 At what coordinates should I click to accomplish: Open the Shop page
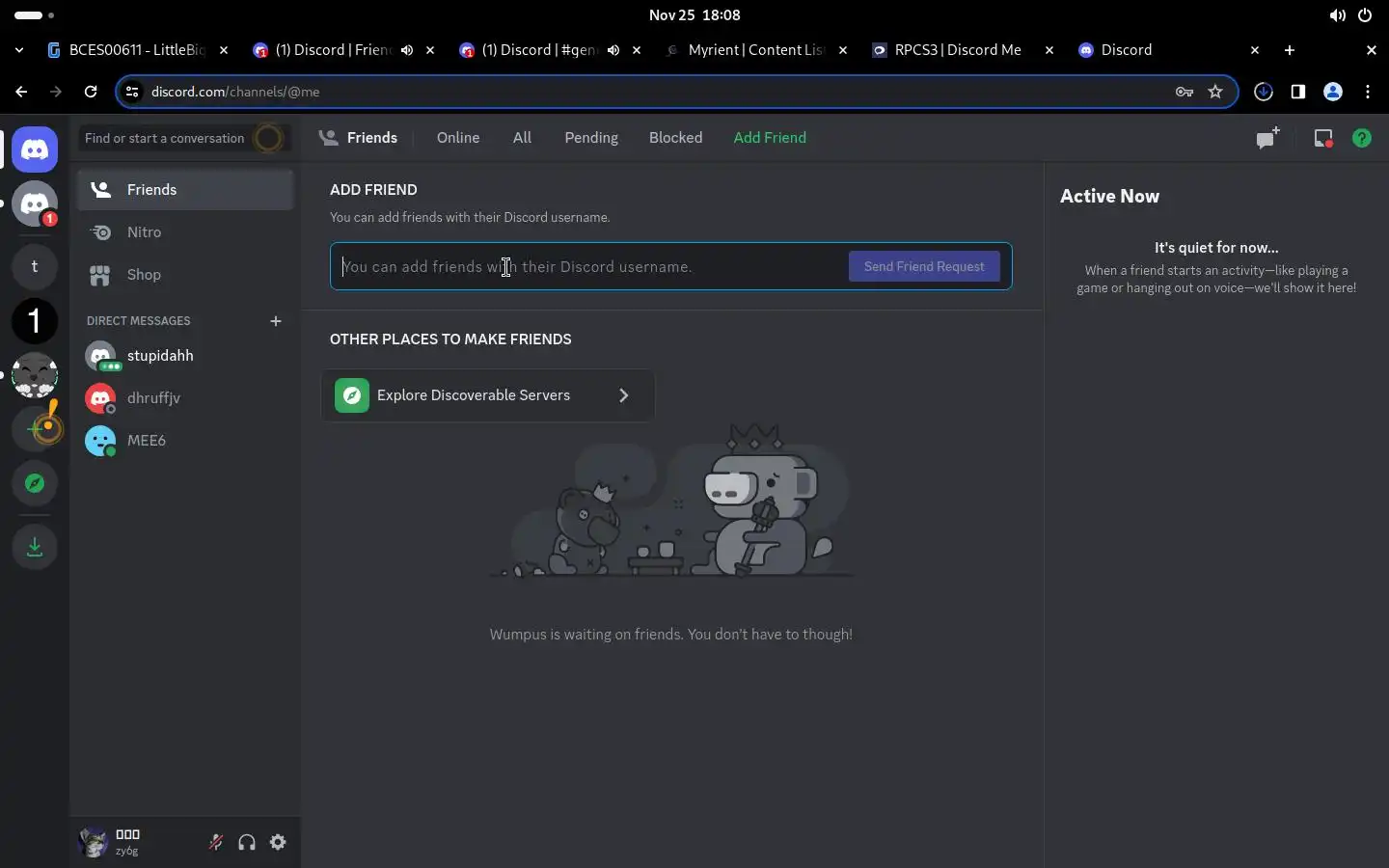pyautogui.click(x=185, y=275)
